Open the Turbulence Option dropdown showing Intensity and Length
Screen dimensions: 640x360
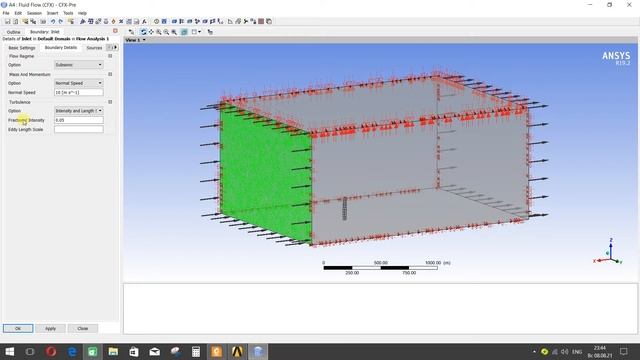point(79,111)
